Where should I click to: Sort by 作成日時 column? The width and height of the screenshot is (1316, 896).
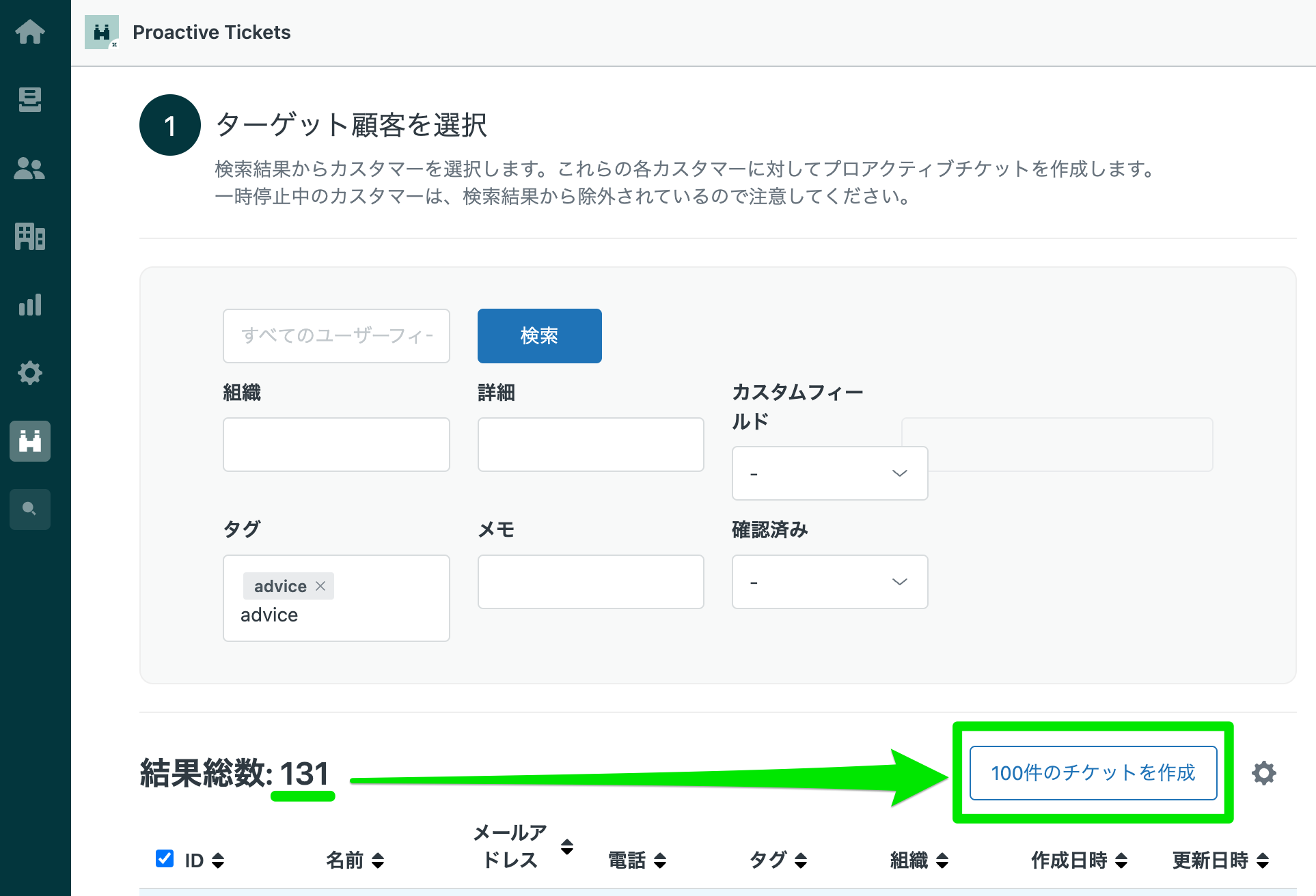[1079, 860]
